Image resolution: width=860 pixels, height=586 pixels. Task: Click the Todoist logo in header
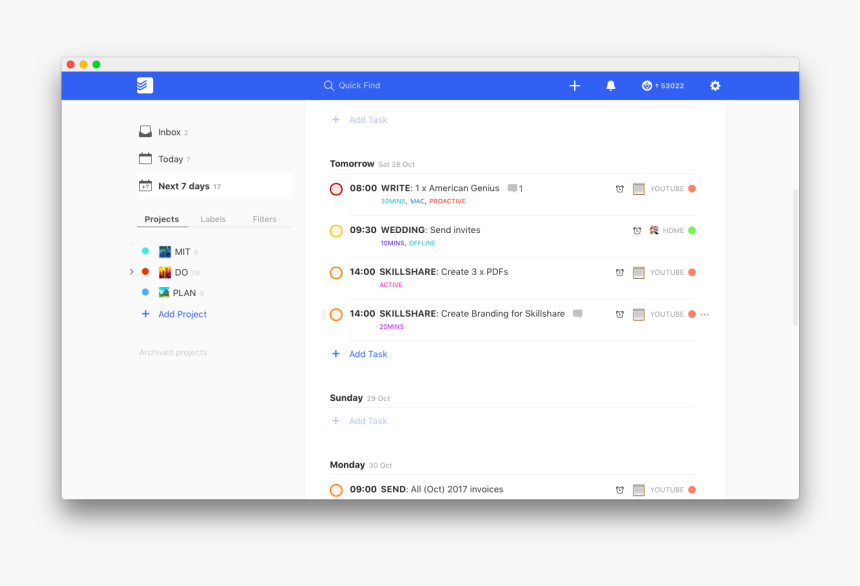(145, 86)
